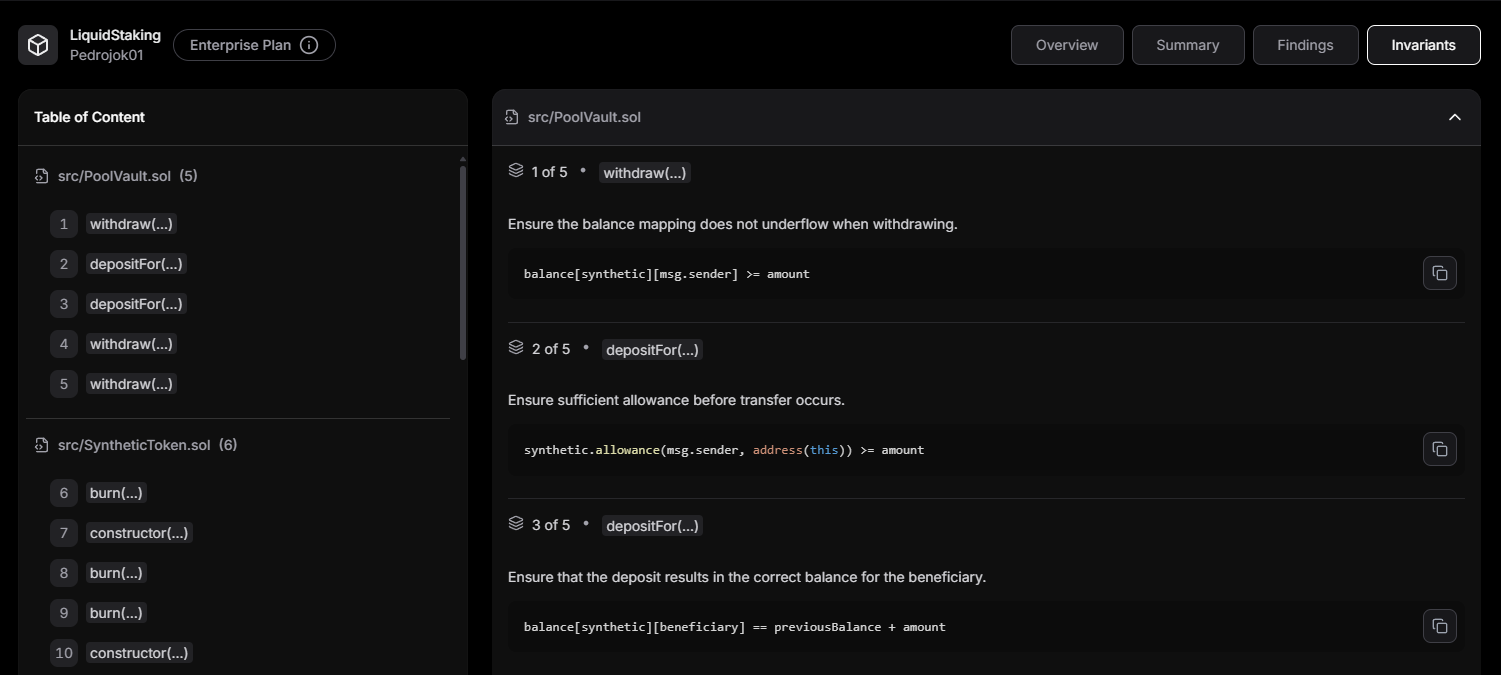
Task: Select item 9 burn(...) in table of content
Action: (x=116, y=613)
